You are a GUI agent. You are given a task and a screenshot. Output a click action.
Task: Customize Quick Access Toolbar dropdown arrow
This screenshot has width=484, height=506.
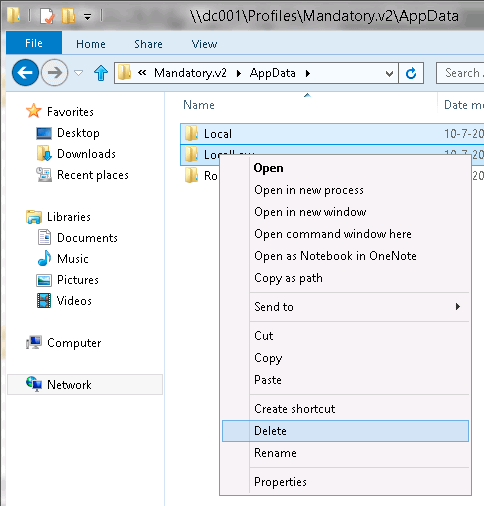coord(87,16)
